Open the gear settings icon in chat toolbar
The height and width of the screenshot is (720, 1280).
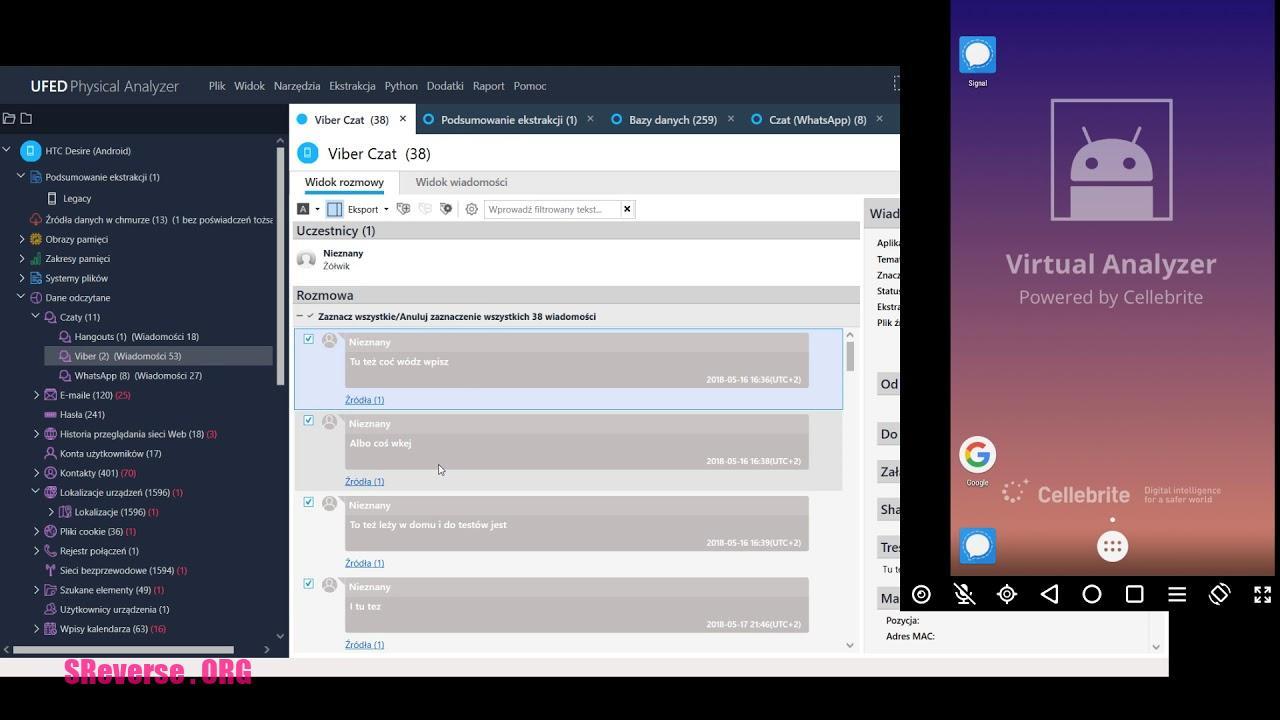pos(471,209)
